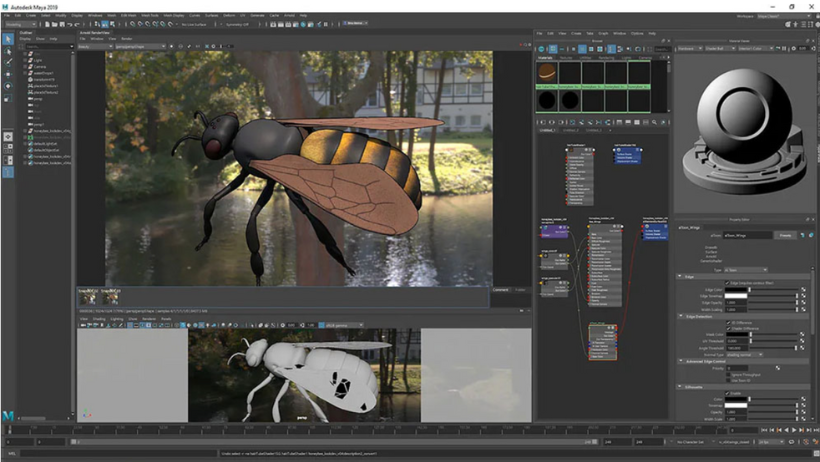820x462 pixels.
Task: Click the Open Scene folder icon
Action: point(54,24)
